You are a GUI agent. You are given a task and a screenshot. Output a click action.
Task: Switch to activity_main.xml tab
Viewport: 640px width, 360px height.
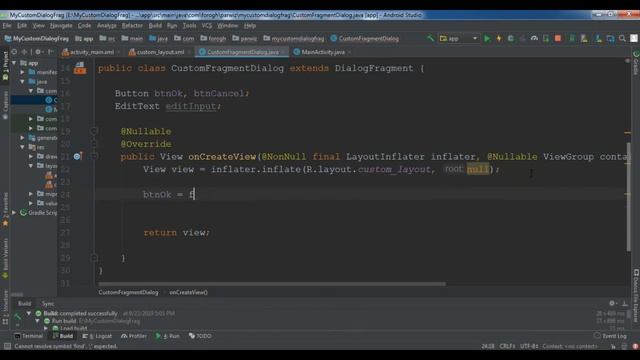pyautogui.click(x=88, y=52)
